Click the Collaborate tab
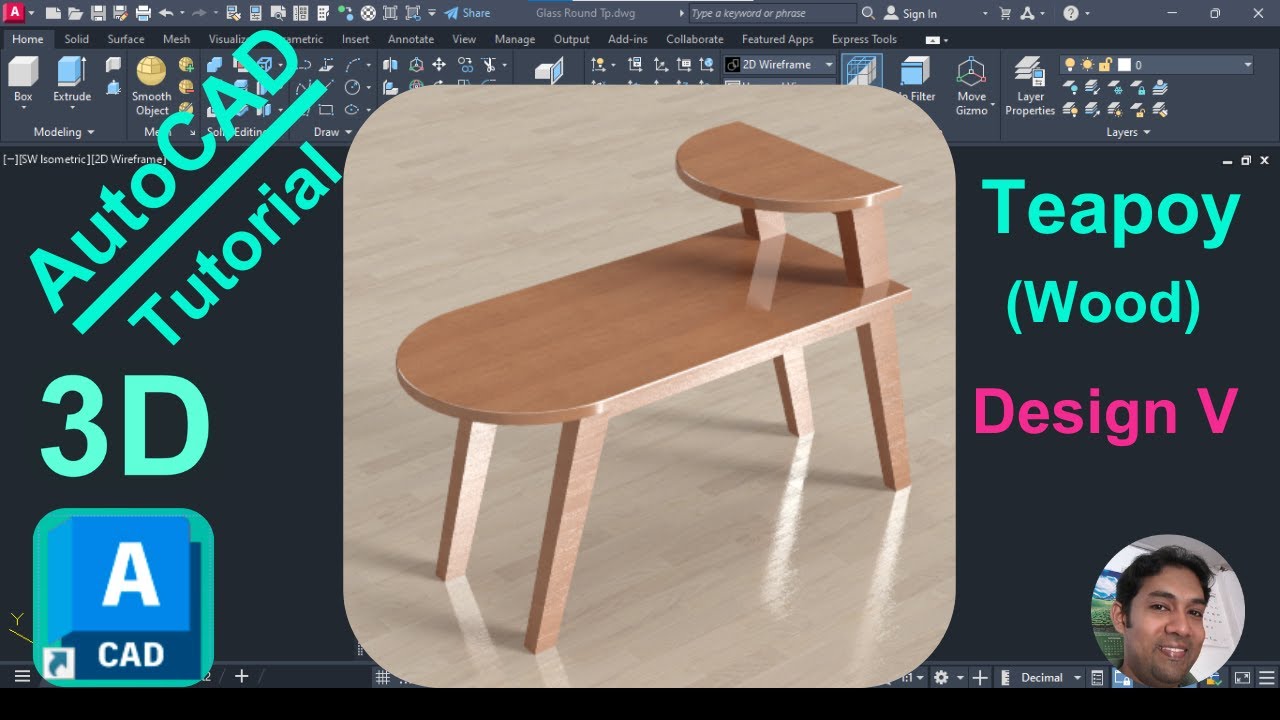Screen dimensions: 1280x720 (694, 39)
